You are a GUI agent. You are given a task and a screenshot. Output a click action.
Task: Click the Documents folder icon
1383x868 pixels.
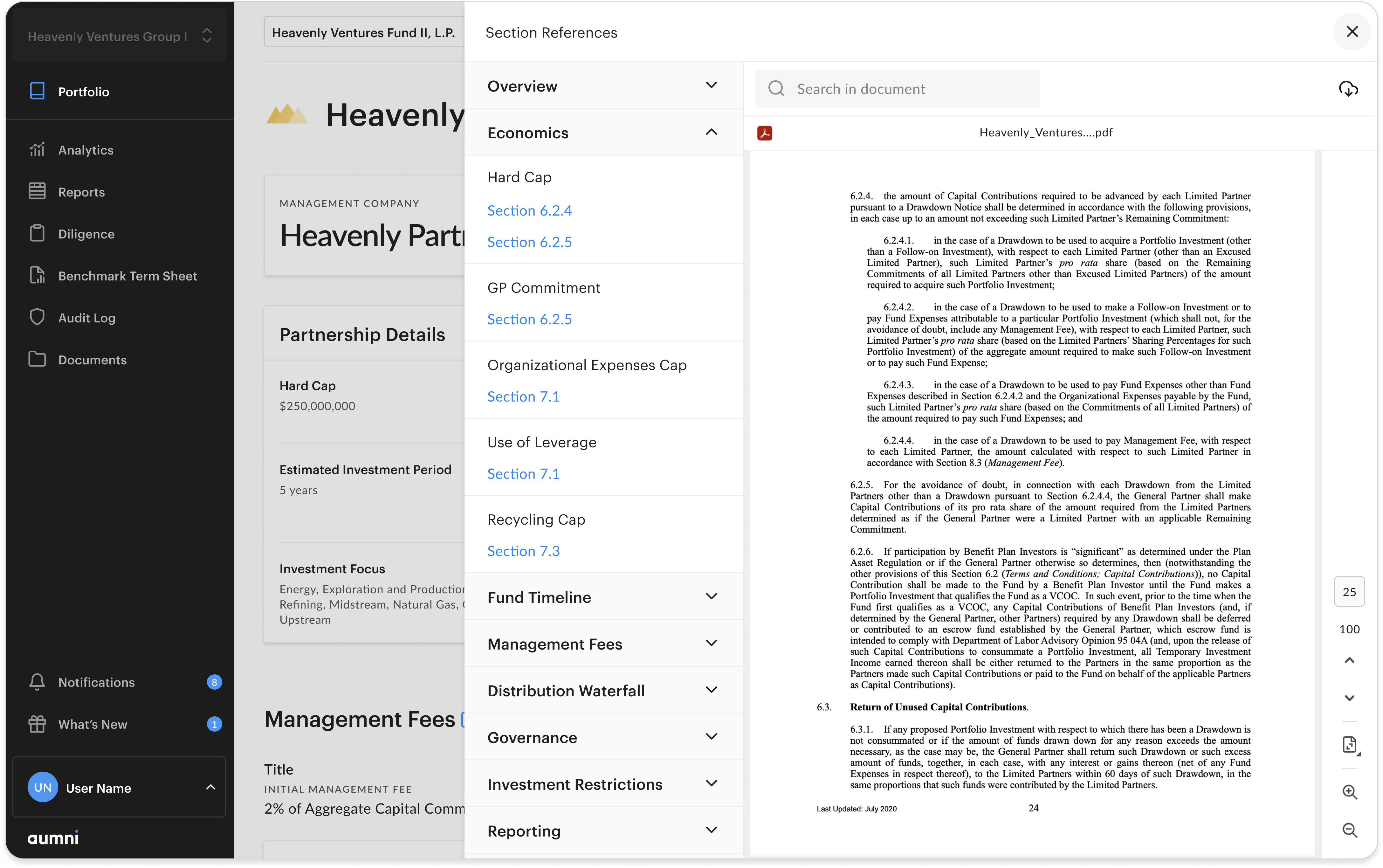click(37, 359)
